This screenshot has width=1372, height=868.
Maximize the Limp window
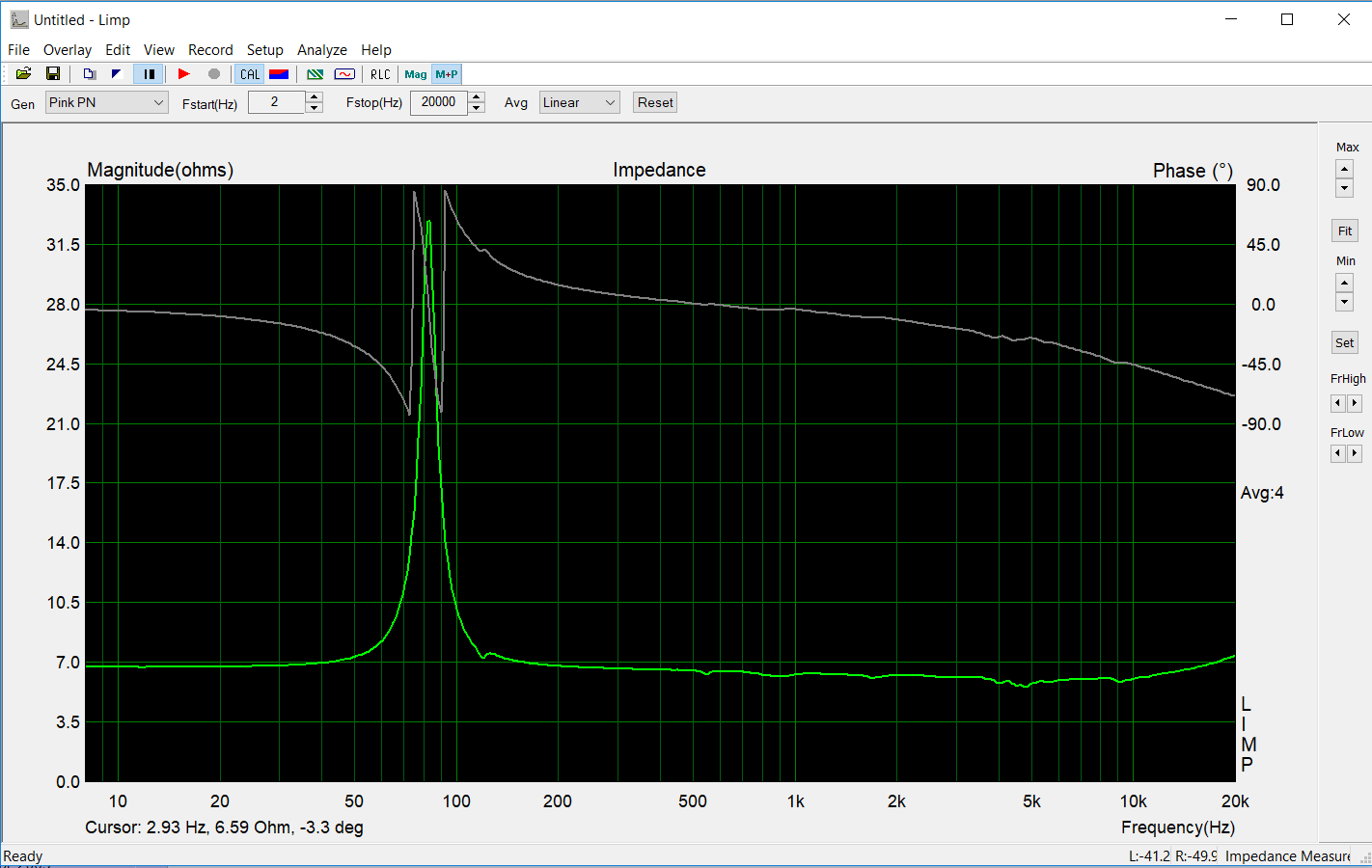coord(1286,19)
